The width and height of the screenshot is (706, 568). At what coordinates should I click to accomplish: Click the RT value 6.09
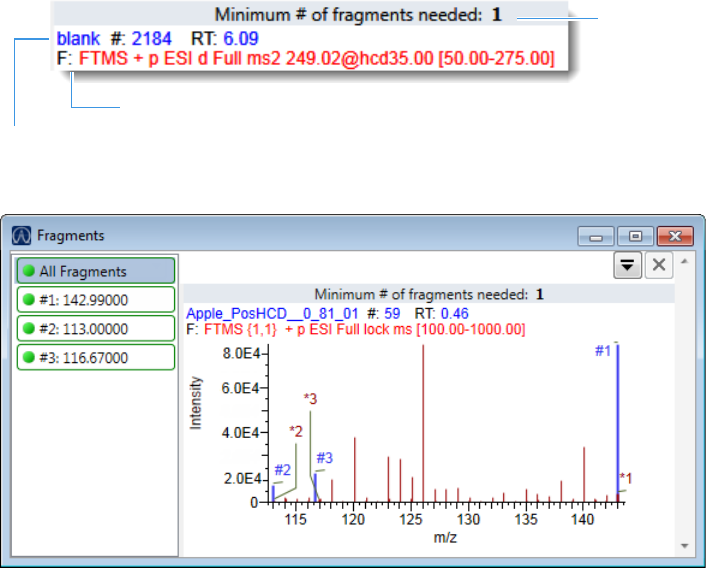(x=241, y=39)
